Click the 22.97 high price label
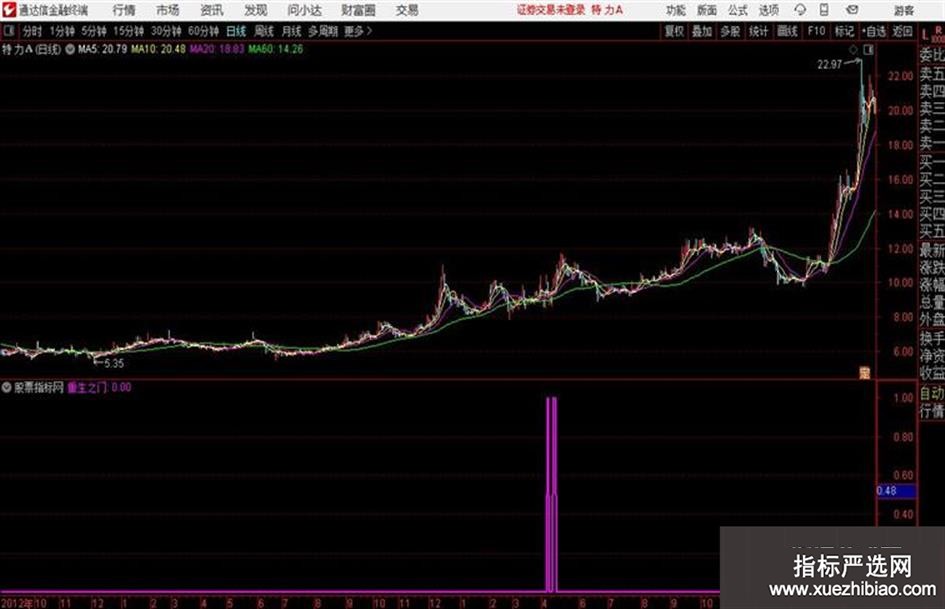945x609 pixels. pos(829,65)
